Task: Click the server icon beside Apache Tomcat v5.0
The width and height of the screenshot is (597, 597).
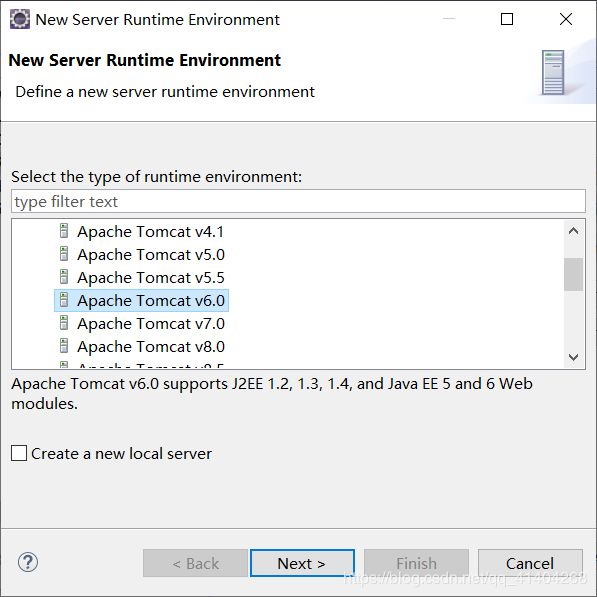Action: coord(64,254)
